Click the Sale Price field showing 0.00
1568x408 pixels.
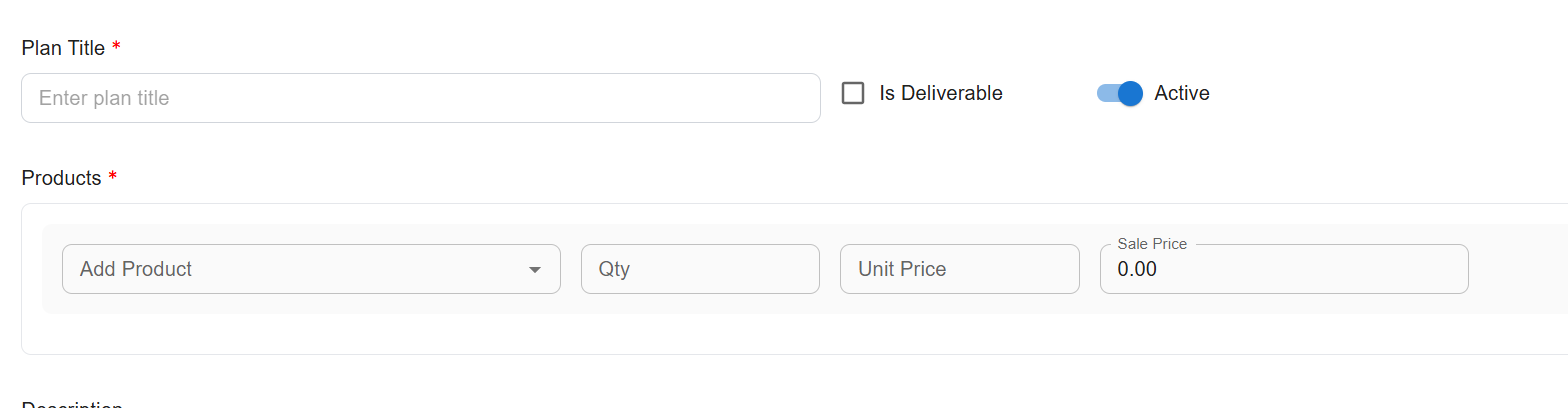point(1283,269)
